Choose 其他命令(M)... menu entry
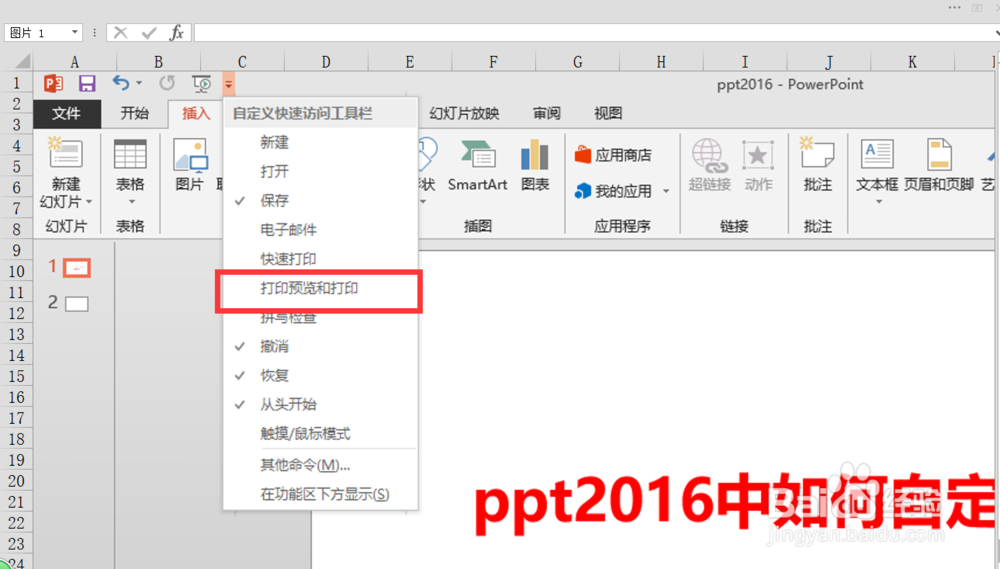The width and height of the screenshot is (1000, 569). (x=321, y=465)
